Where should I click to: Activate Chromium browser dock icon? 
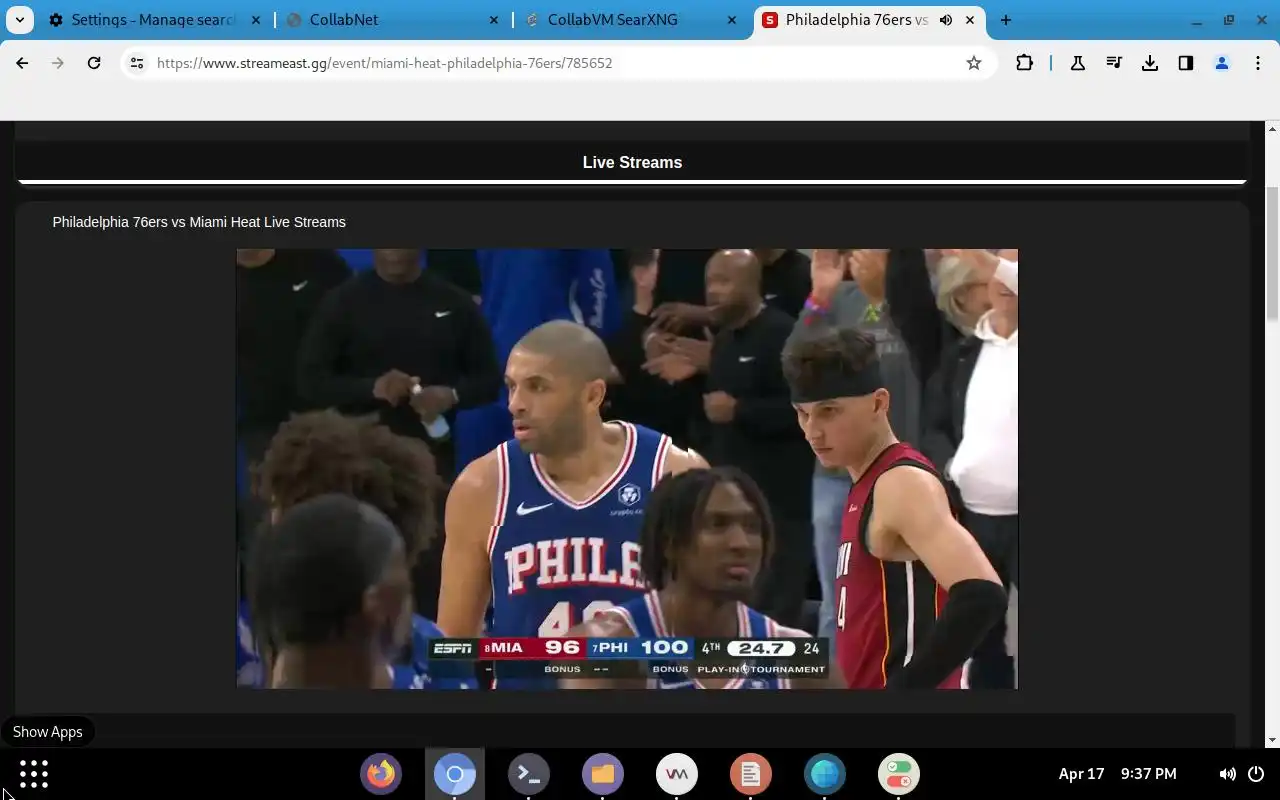[x=455, y=774]
